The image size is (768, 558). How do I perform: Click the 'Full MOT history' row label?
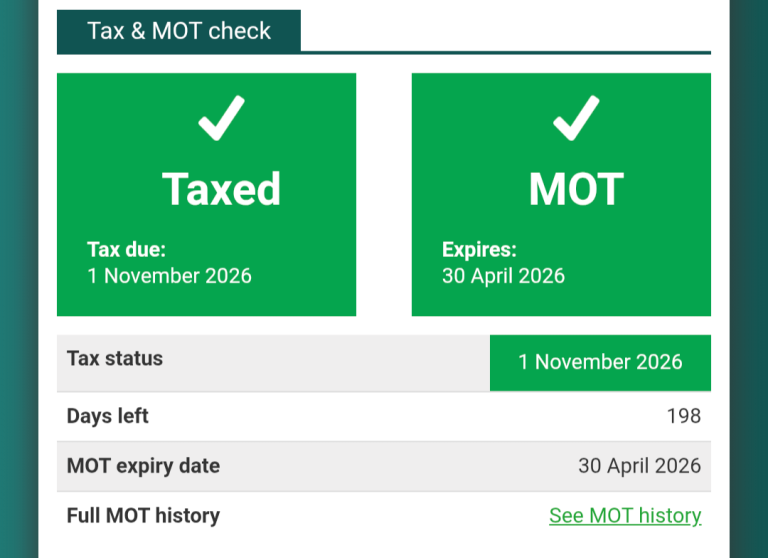pos(143,516)
